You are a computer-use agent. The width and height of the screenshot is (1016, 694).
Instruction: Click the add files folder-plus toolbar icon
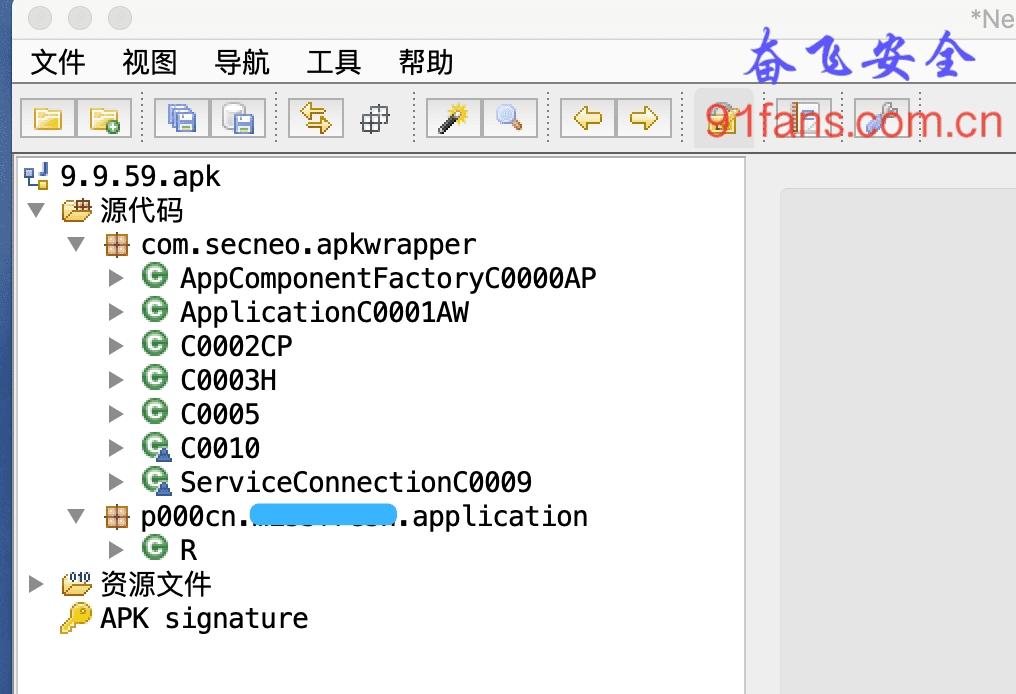point(104,118)
